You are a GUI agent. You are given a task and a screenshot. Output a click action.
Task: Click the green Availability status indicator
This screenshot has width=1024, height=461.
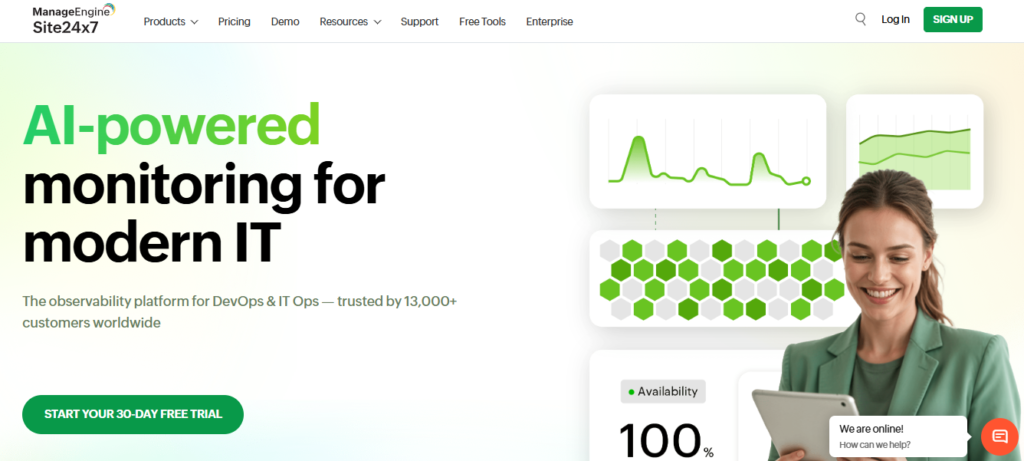631,392
